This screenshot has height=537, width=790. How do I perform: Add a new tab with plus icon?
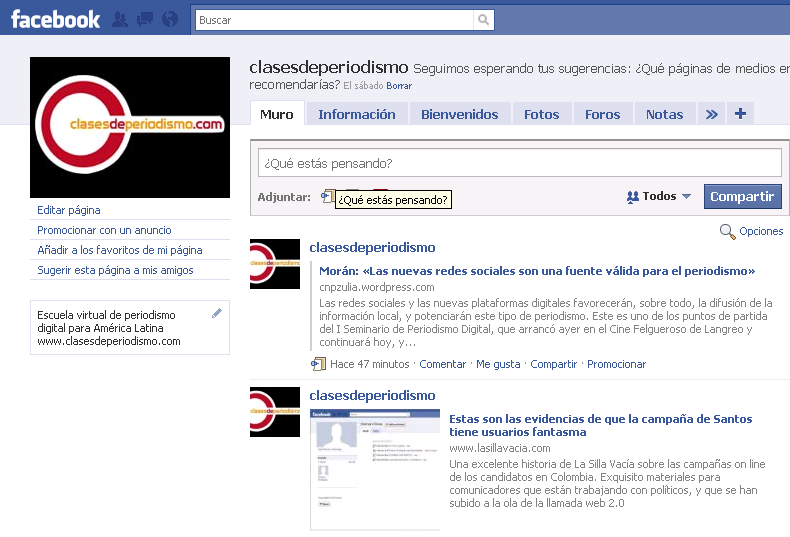(740, 114)
